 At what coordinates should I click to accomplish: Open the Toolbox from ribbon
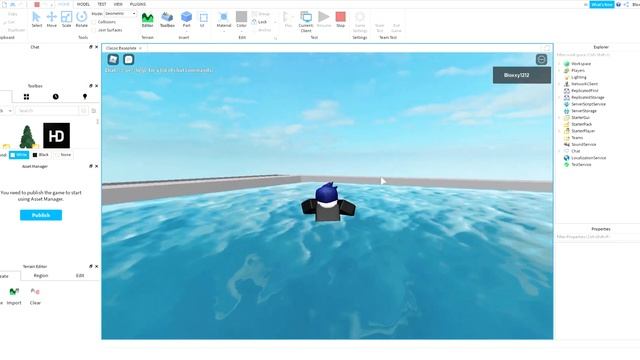167,20
